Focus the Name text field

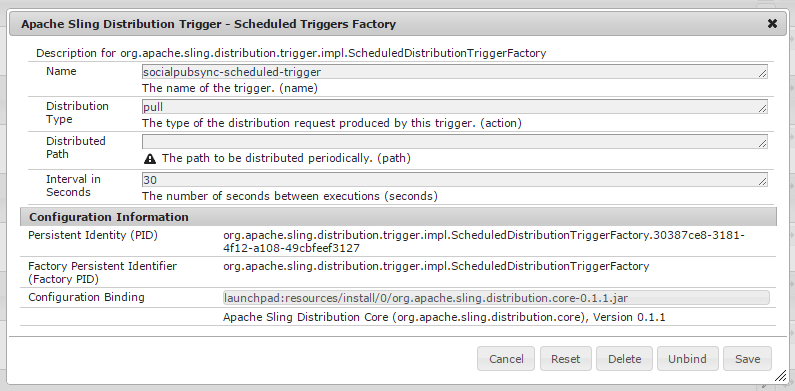click(x=455, y=72)
